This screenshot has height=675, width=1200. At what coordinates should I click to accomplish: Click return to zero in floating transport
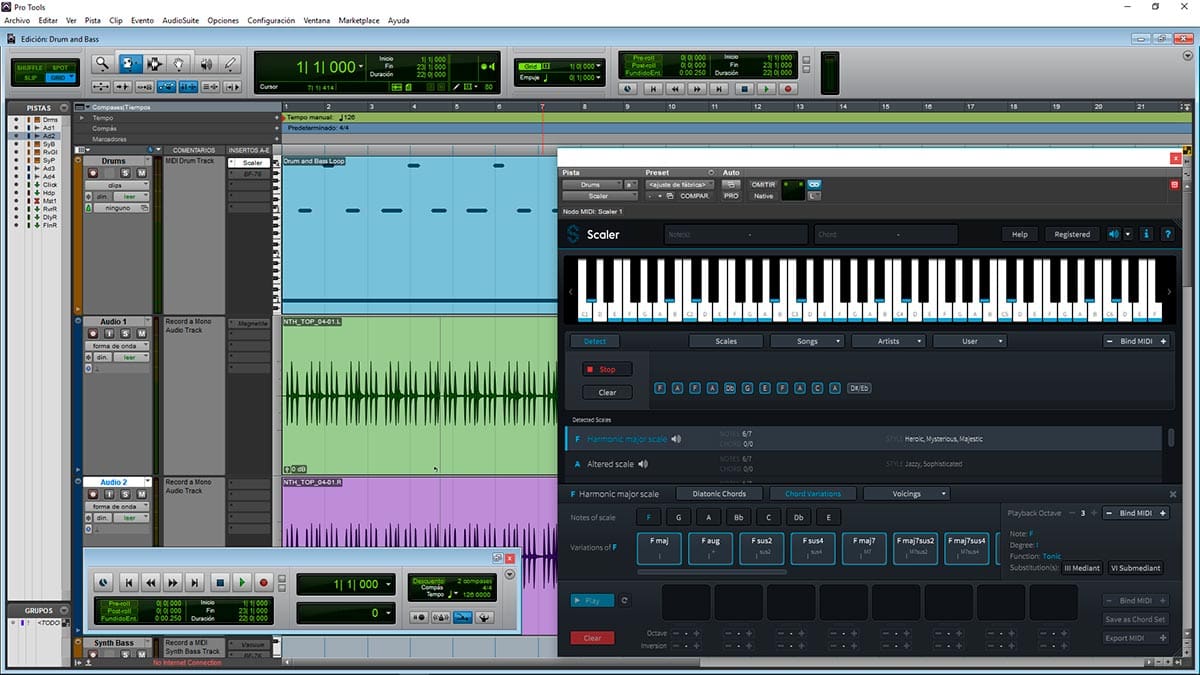click(x=129, y=582)
